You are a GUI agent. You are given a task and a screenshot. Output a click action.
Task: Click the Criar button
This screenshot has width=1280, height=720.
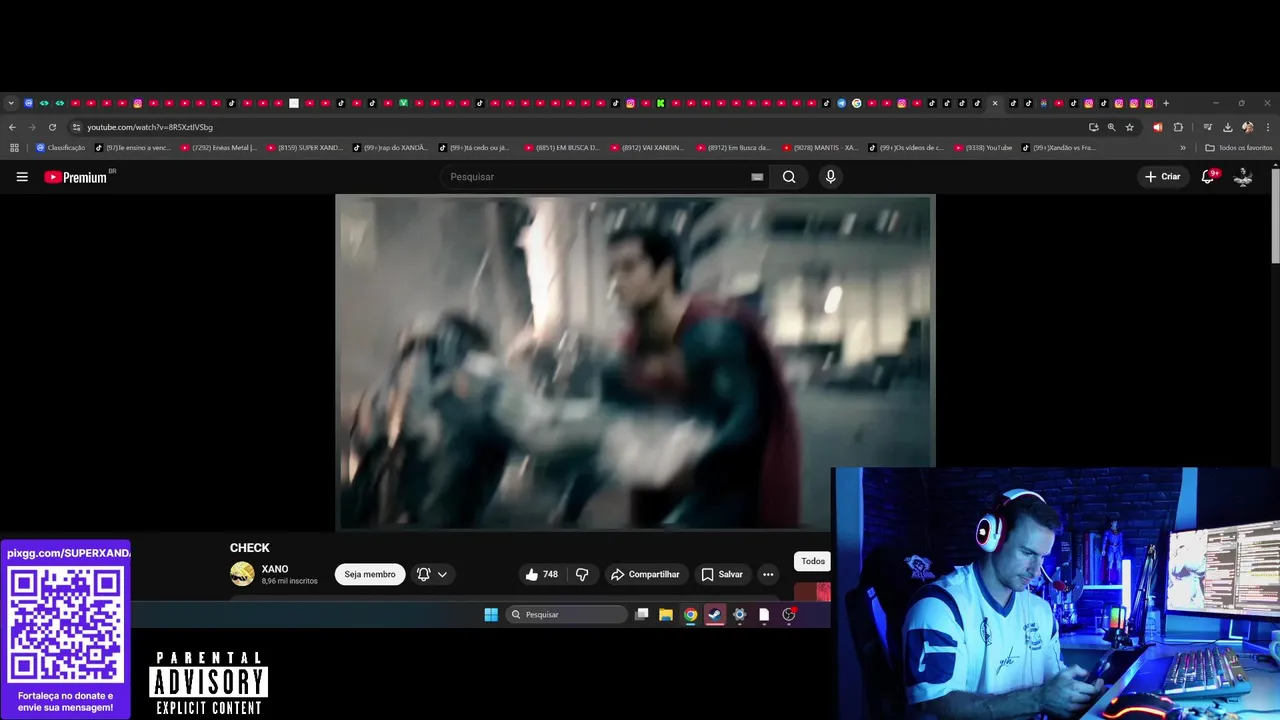(x=1163, y=177)
